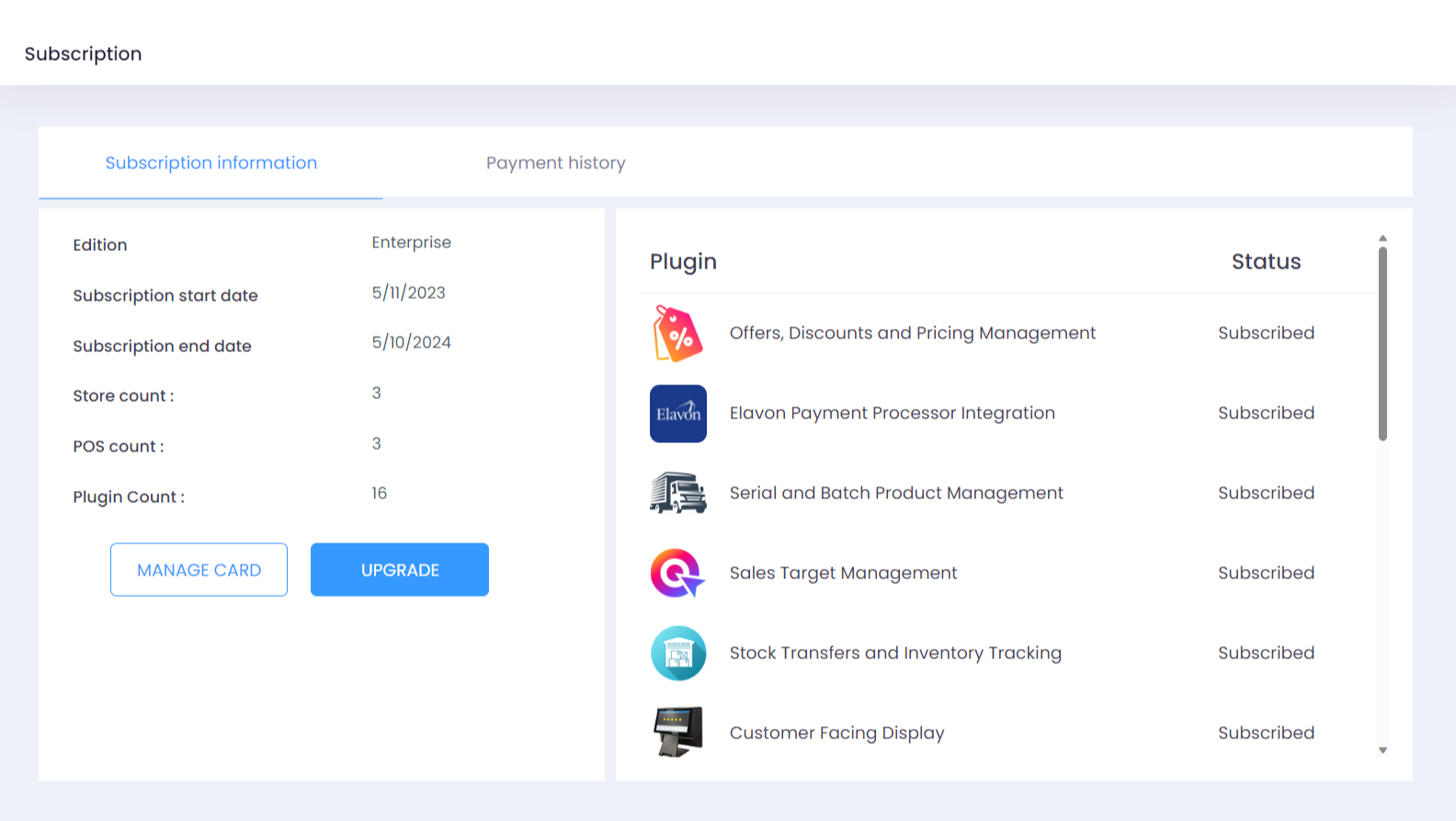The image size is (1456, 821).
Task: Click the Offers and Discounts price-tag icon
Action: [677, 334]
